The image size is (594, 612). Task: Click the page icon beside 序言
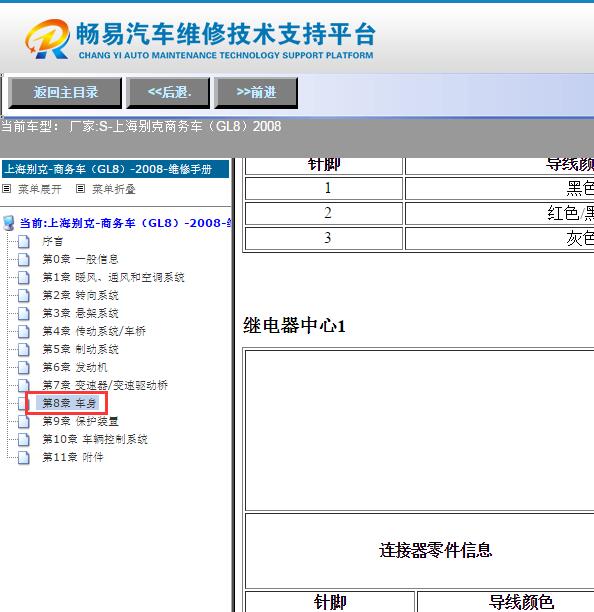click(24, 242)
